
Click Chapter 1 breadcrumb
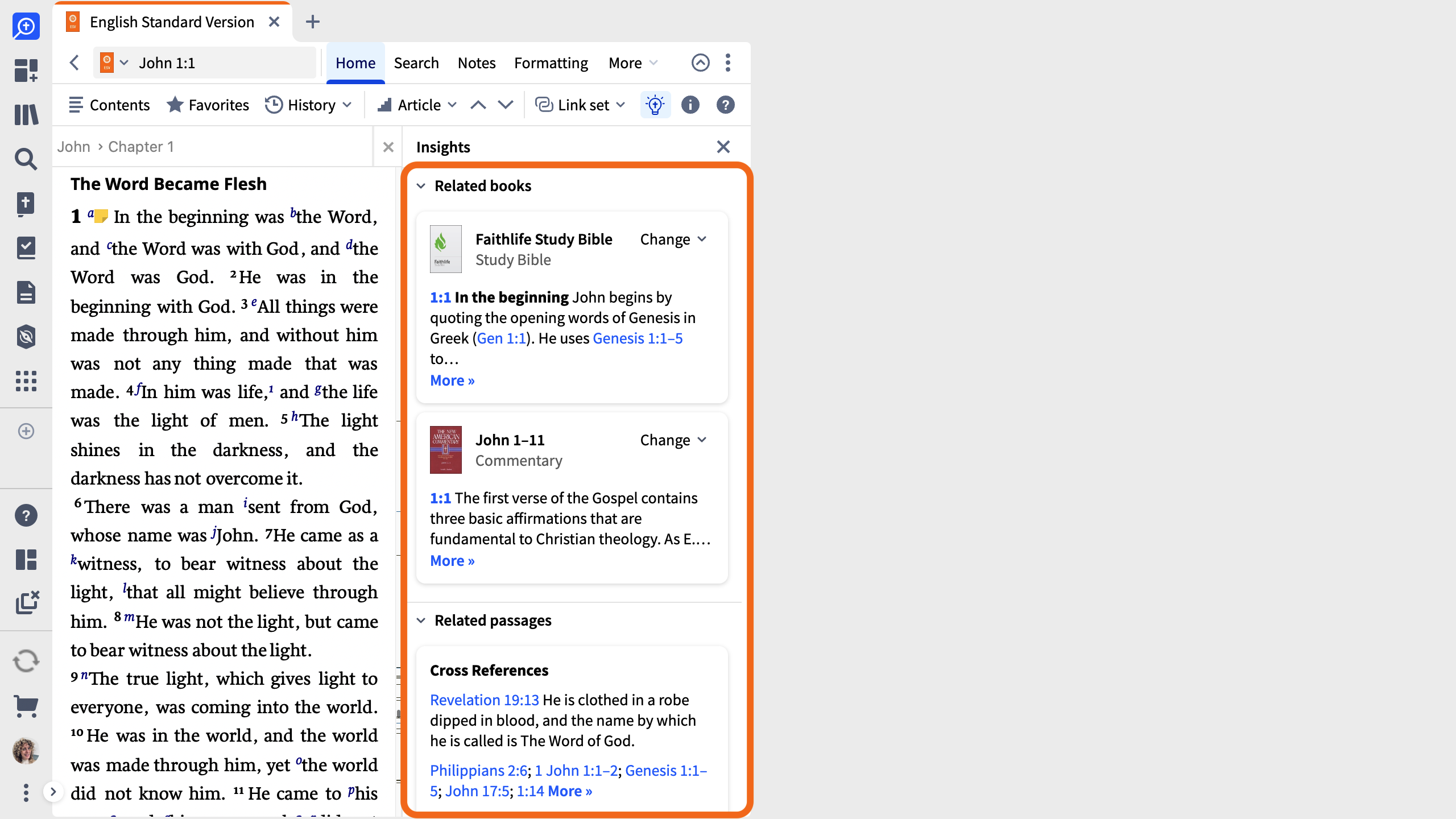pyautogui.click(x=141, y=147)
